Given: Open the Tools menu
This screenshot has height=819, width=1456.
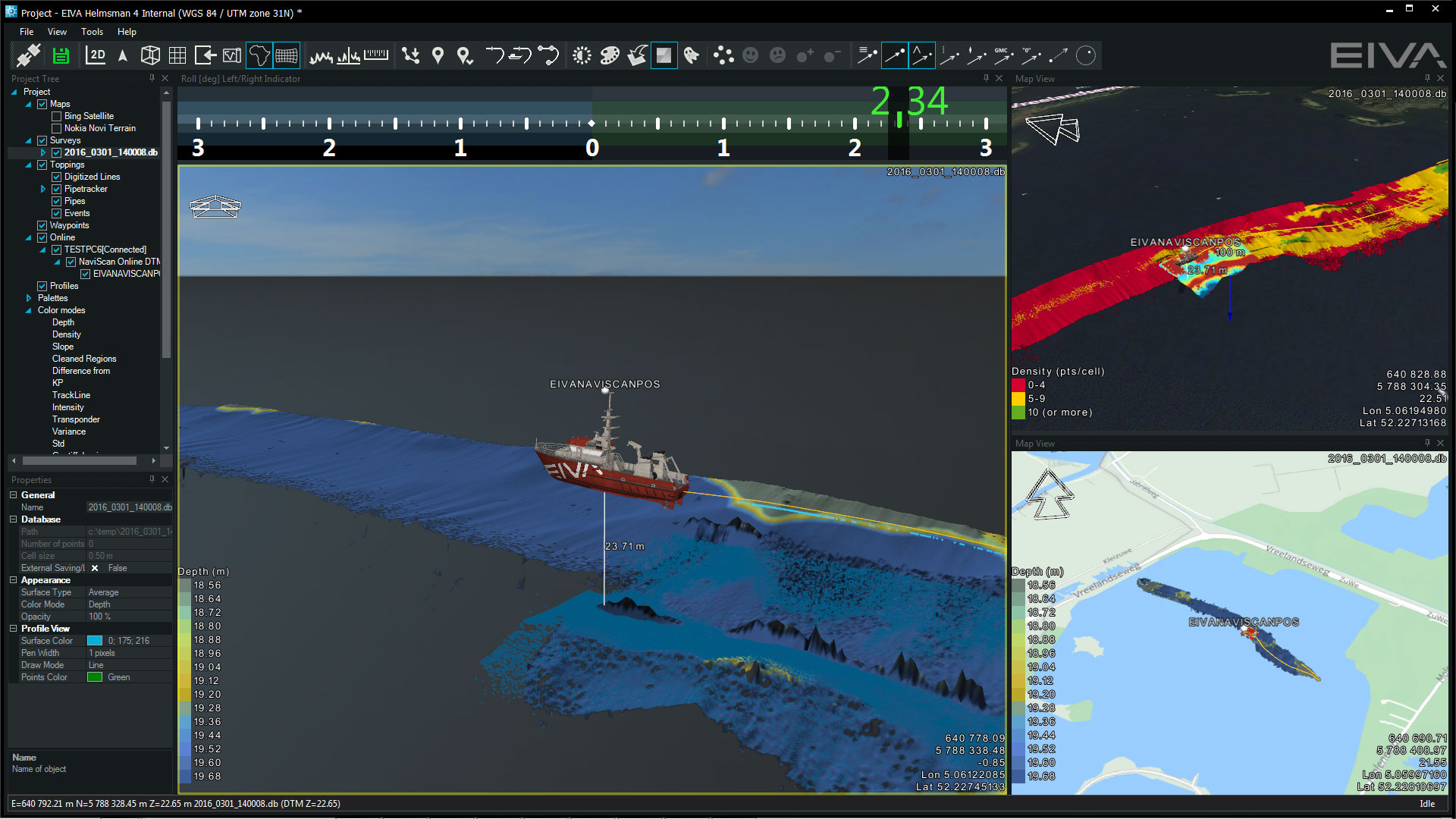Looking at the screenshot, I should pyautogui.click(x=92, y=32).
